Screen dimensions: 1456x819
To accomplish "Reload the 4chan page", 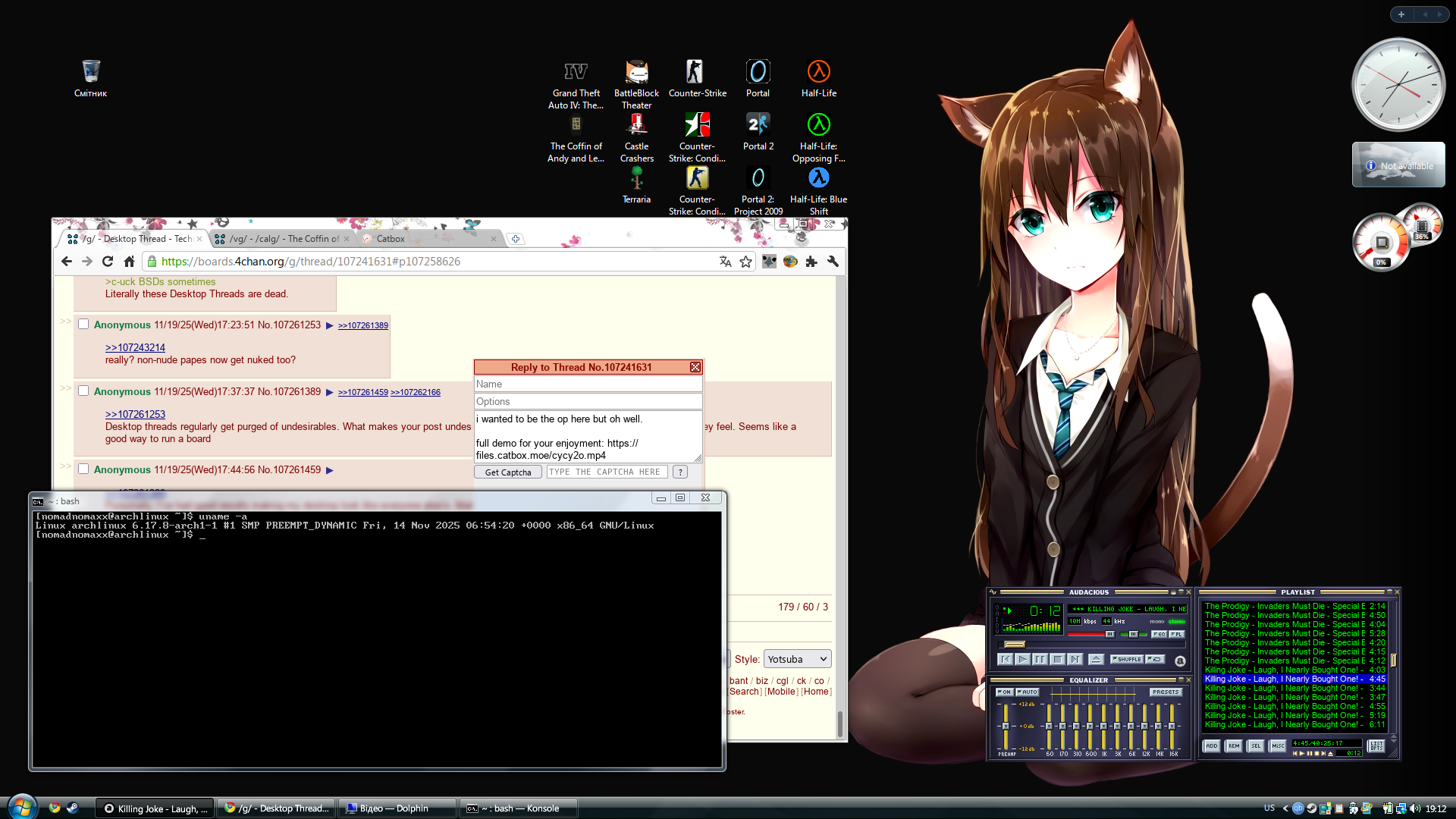I will point(108,262).
